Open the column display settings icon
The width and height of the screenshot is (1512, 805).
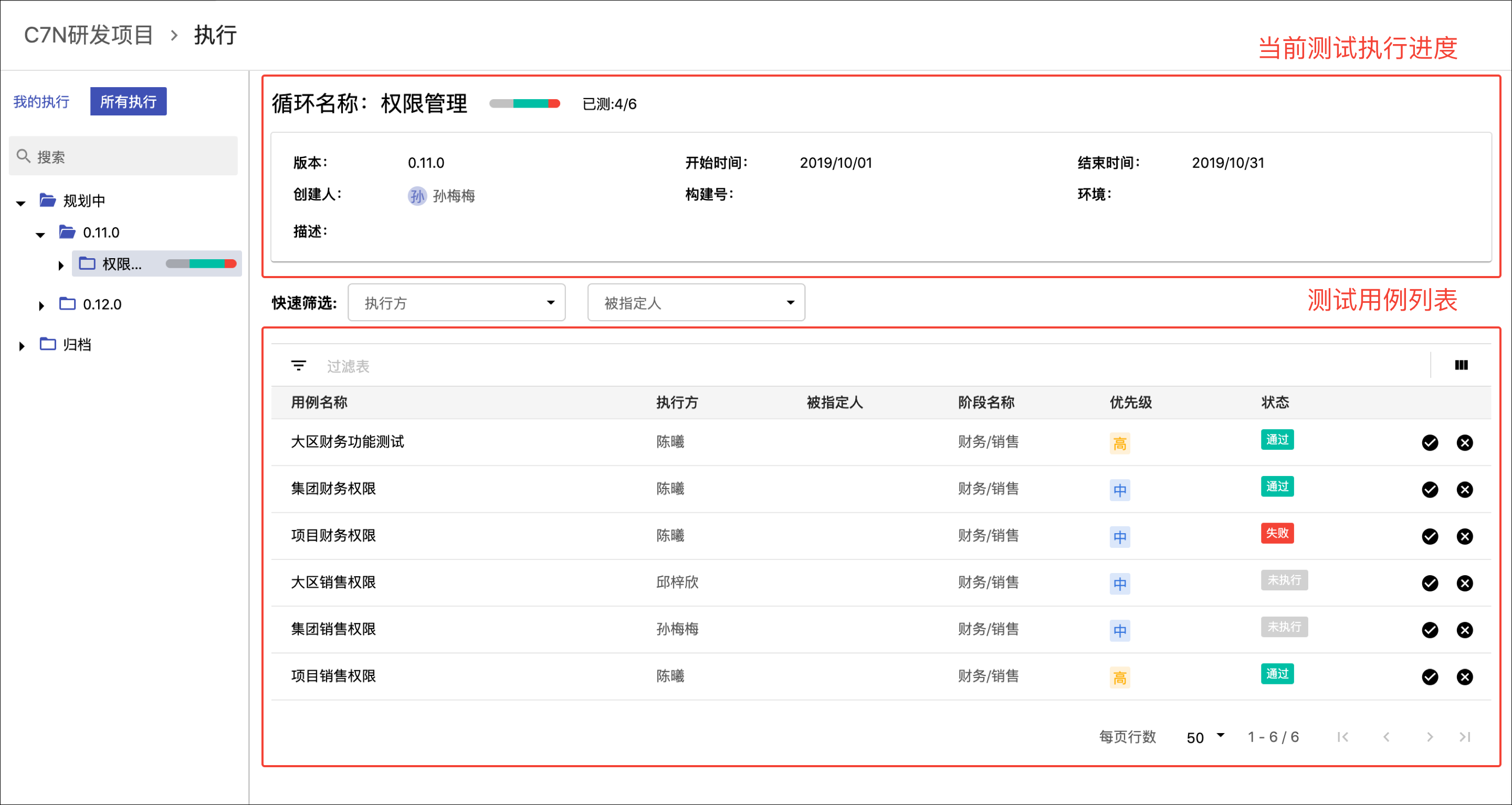pos(1461,366)
